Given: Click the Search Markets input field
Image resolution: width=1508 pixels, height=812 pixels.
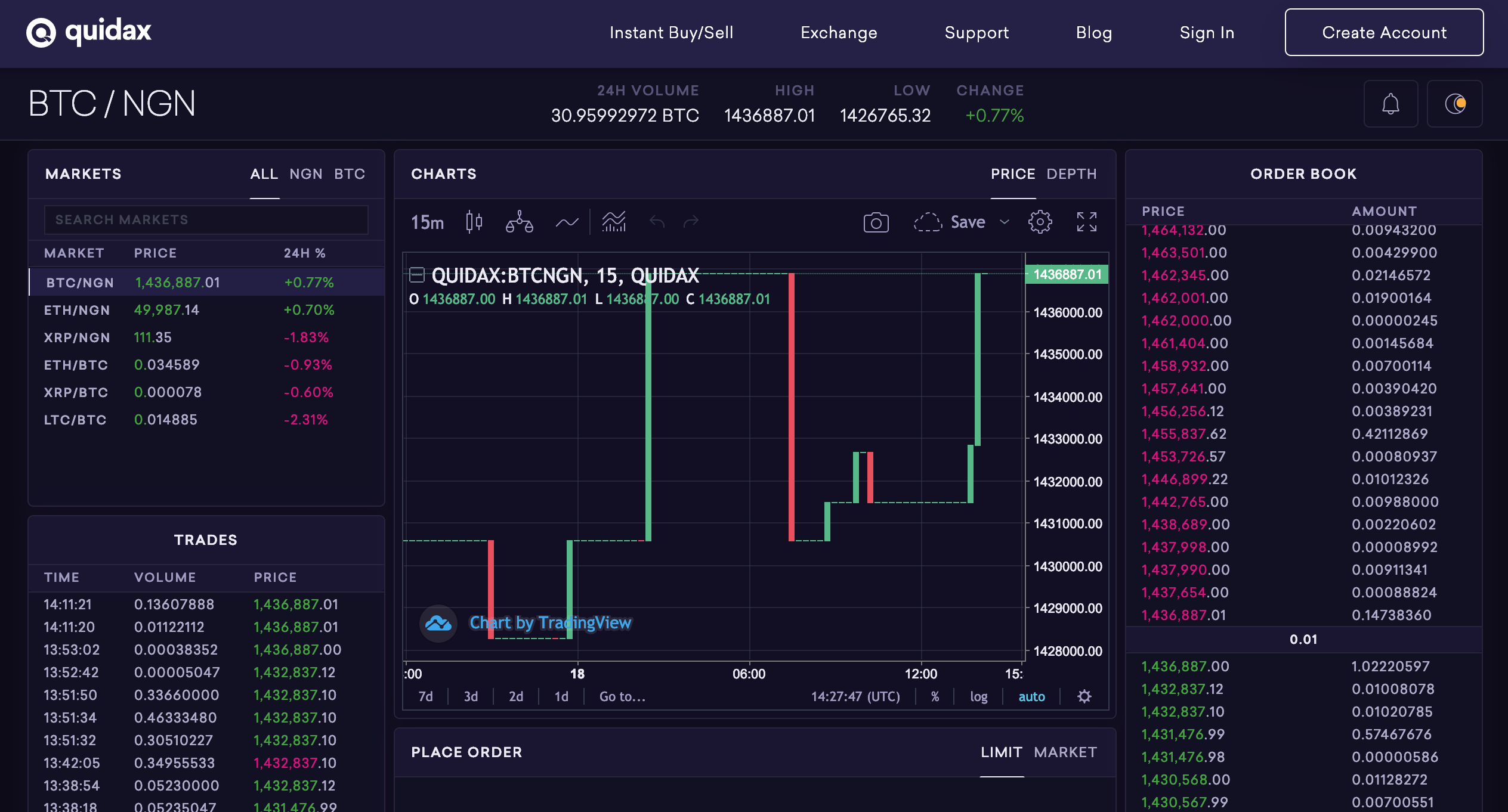Looking at the screenshot, I should pyautogui.click(x=206, y=219).
